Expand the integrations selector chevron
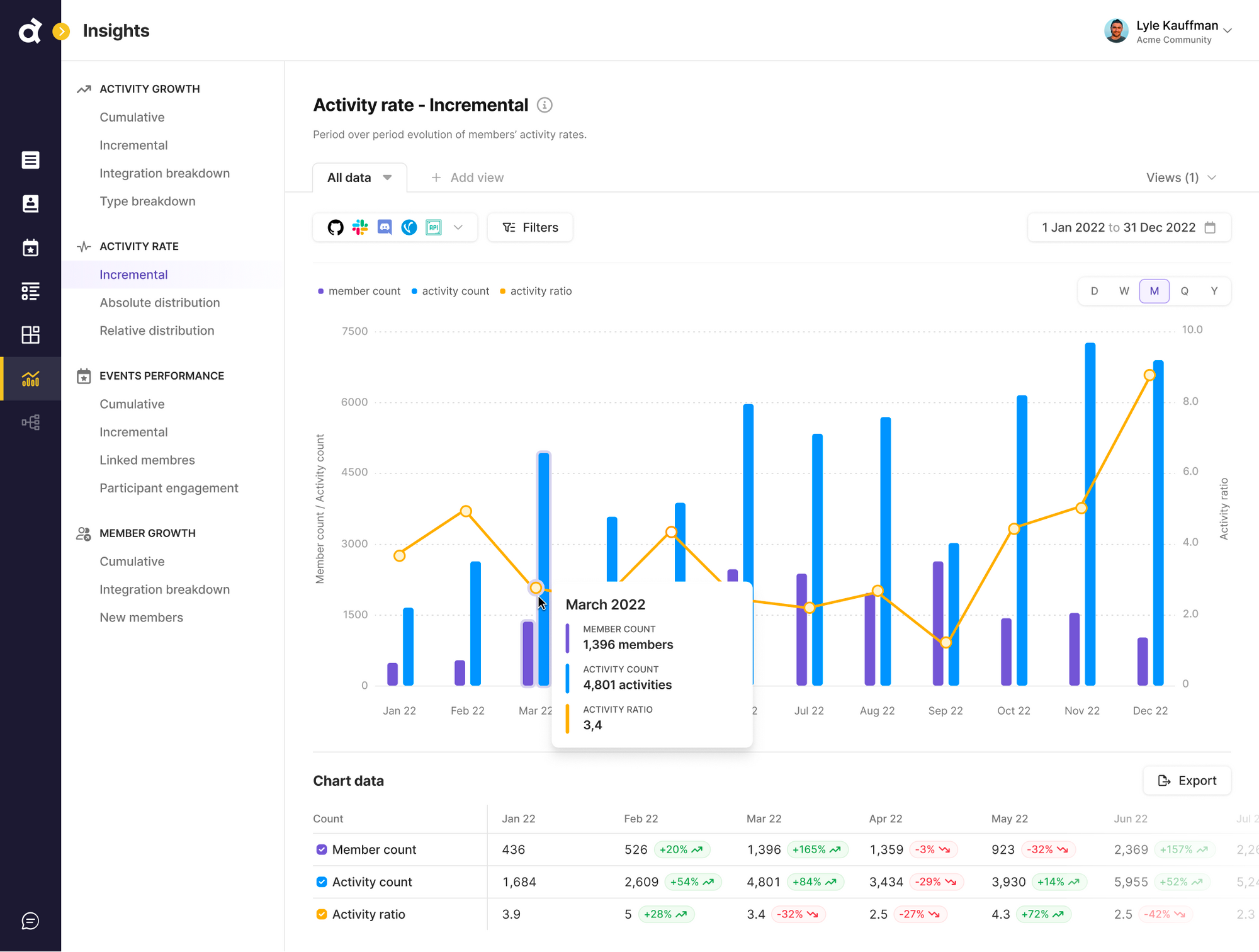This screenshot has height=952, width=1259. coord(458,227)
